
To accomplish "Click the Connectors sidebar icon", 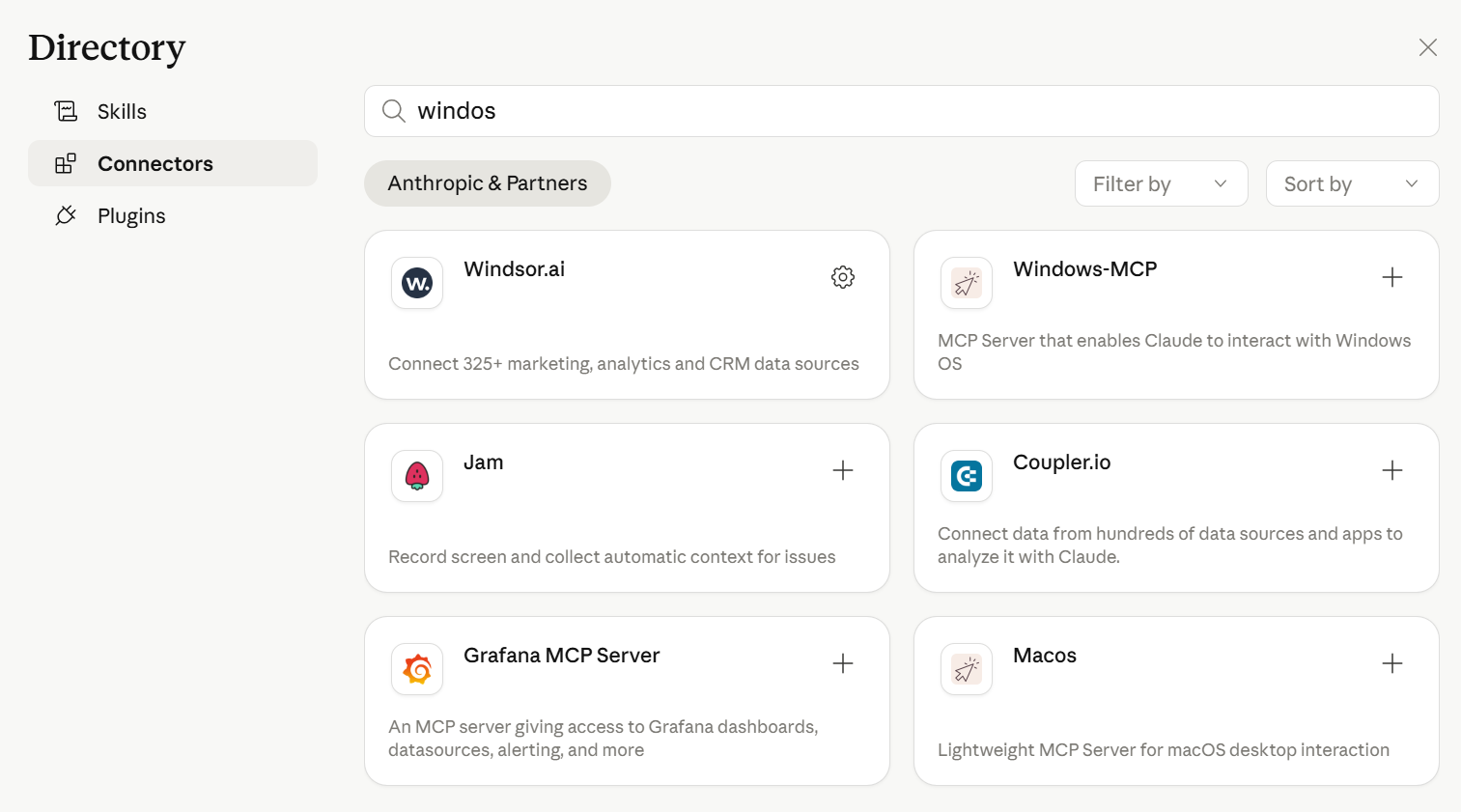I will [65, 163].
